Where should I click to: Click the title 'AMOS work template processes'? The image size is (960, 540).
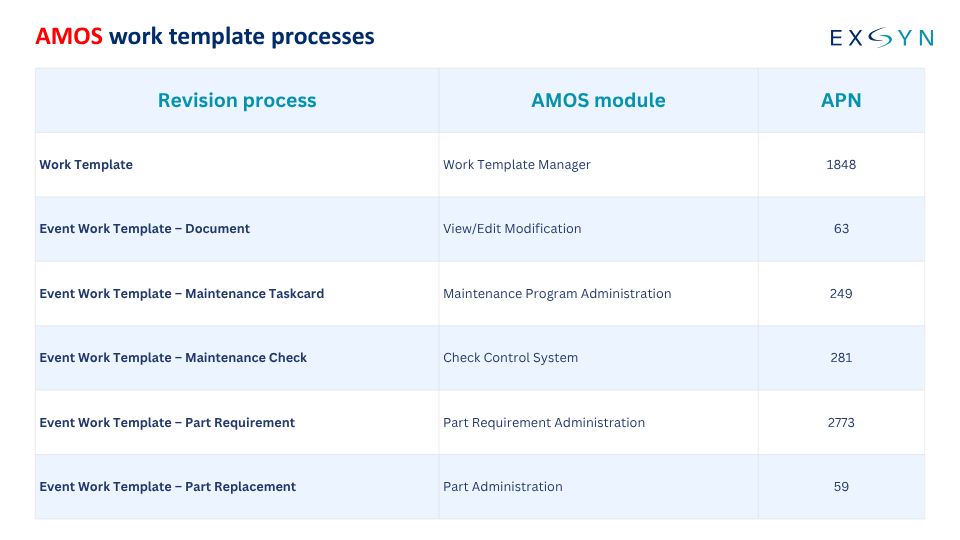click(204, 37)
